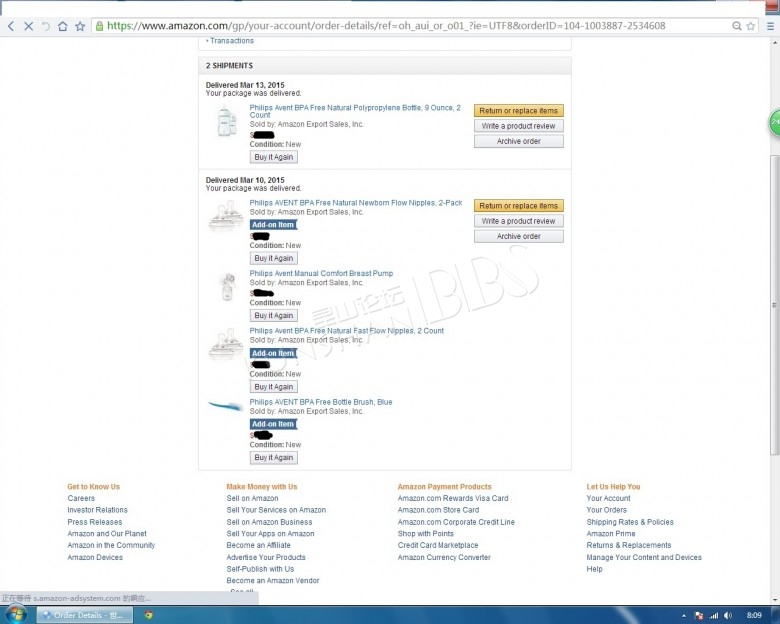Viewport: 780px width, 624px height.
Task: Click Buy it Again for Breast Pump
Action: 274,315
